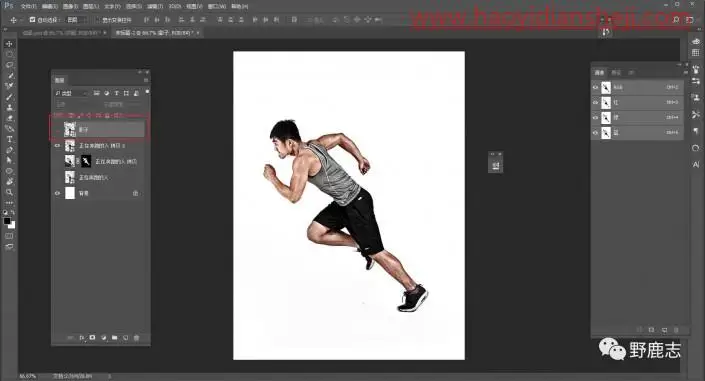Switch to the first document tab
Image resolution: width=705 pixels, height=381 pixels.
click(x=62, y=33)
